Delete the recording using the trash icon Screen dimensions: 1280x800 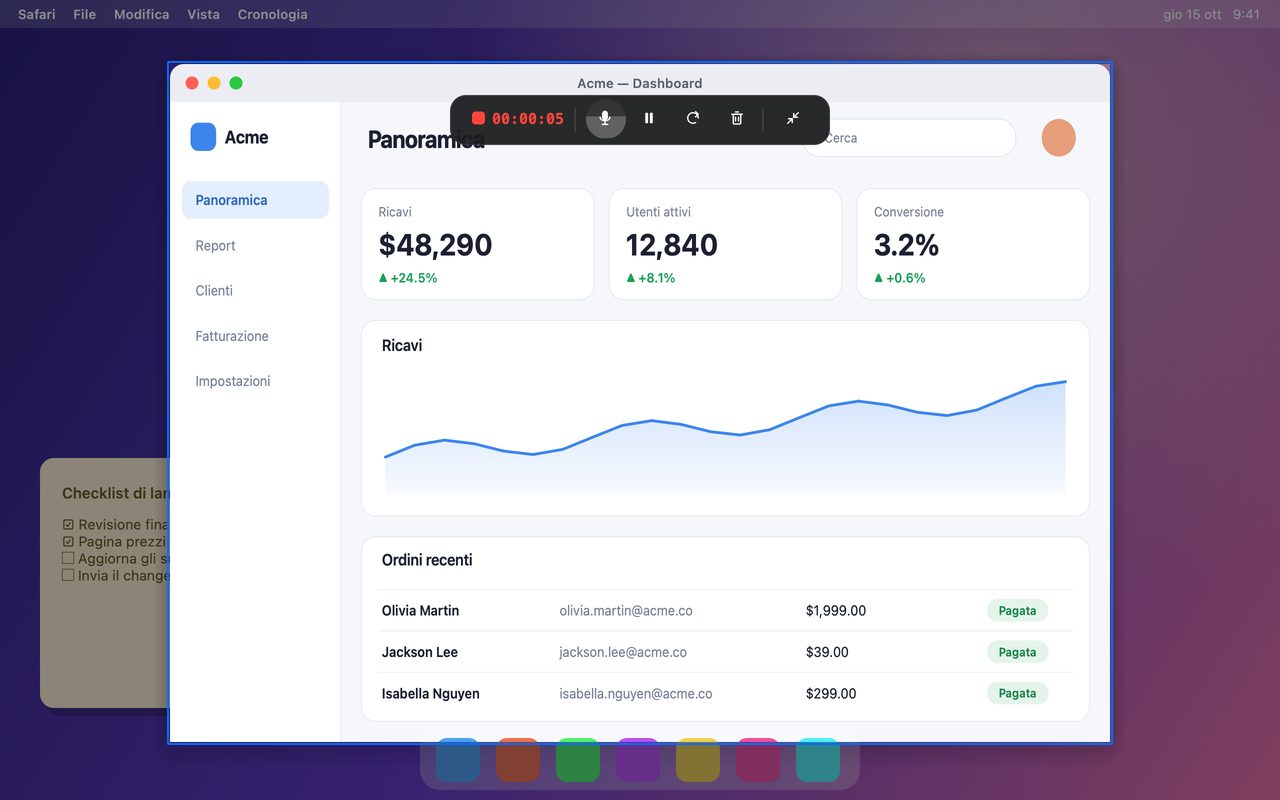[737, 118]
